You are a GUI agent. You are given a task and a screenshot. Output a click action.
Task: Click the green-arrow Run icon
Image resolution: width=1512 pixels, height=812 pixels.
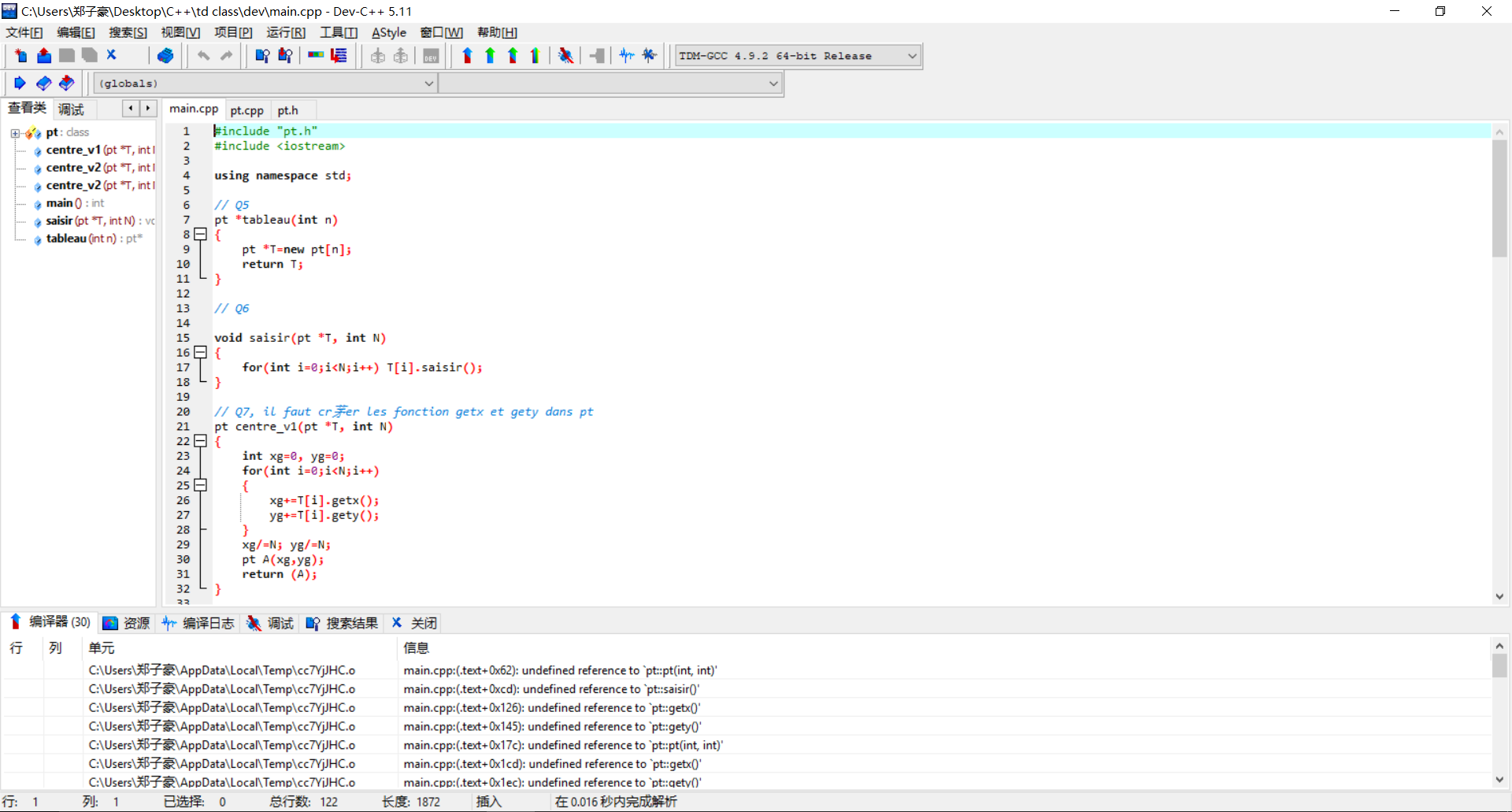[490, 56]
